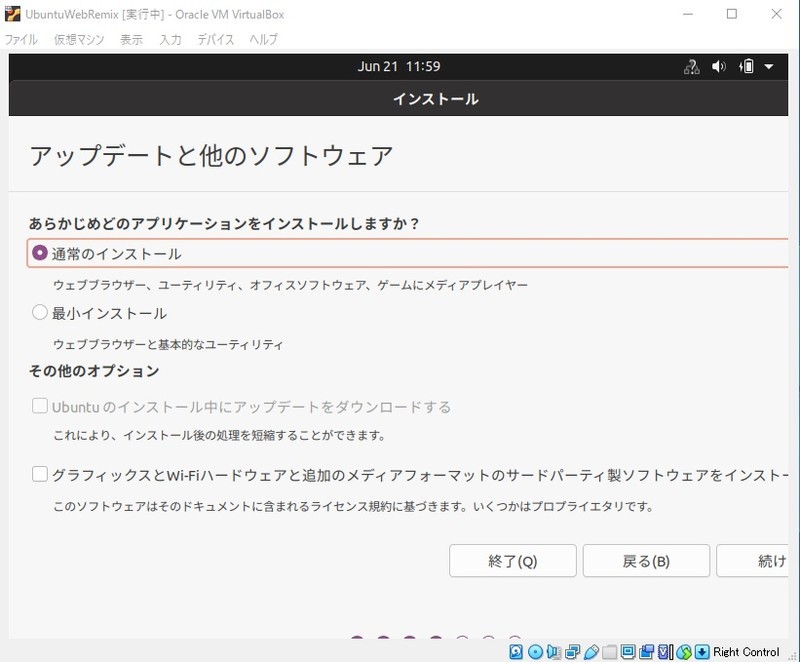
Task: Click the Ubuntu volume speaker icon in the top bar
Action: click(718, 66)
